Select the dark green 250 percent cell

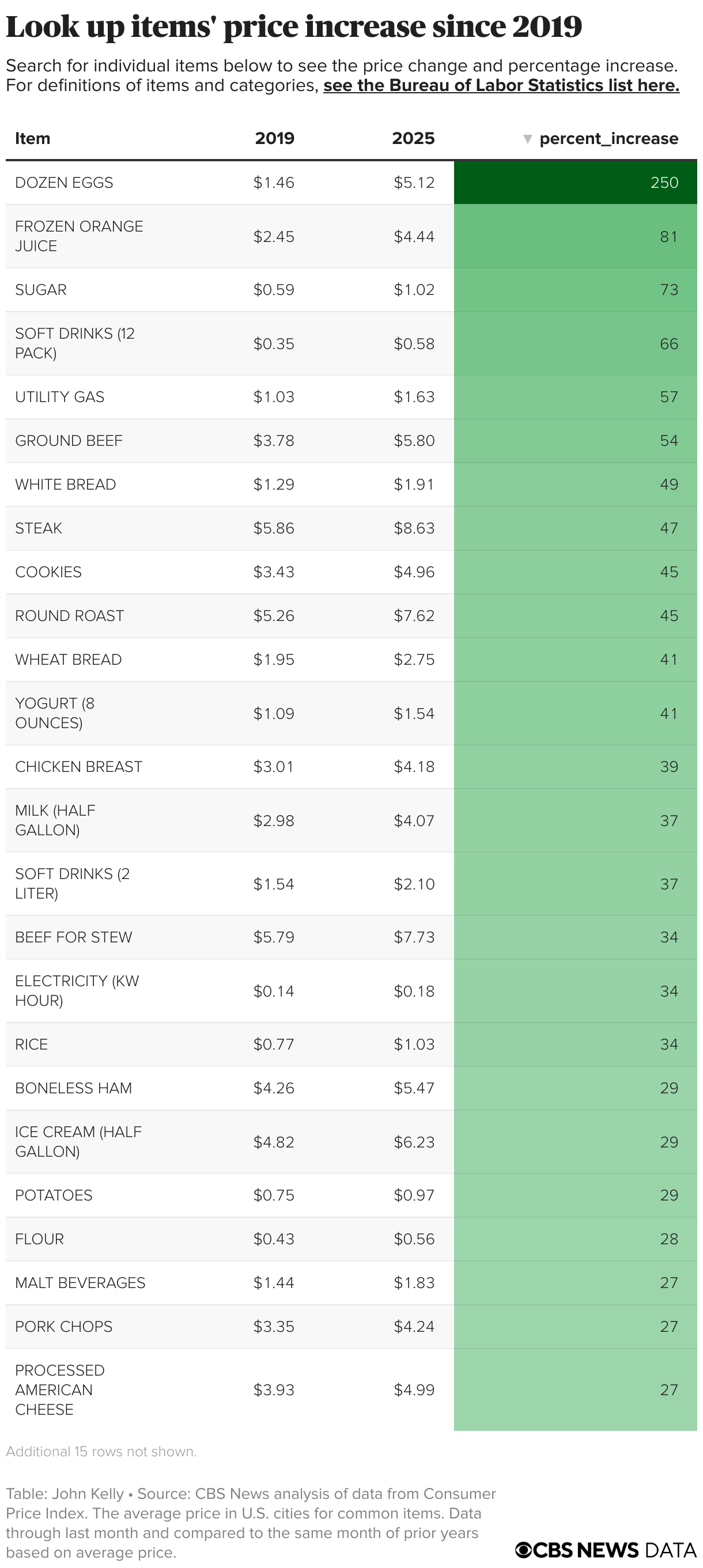point(575,183)
